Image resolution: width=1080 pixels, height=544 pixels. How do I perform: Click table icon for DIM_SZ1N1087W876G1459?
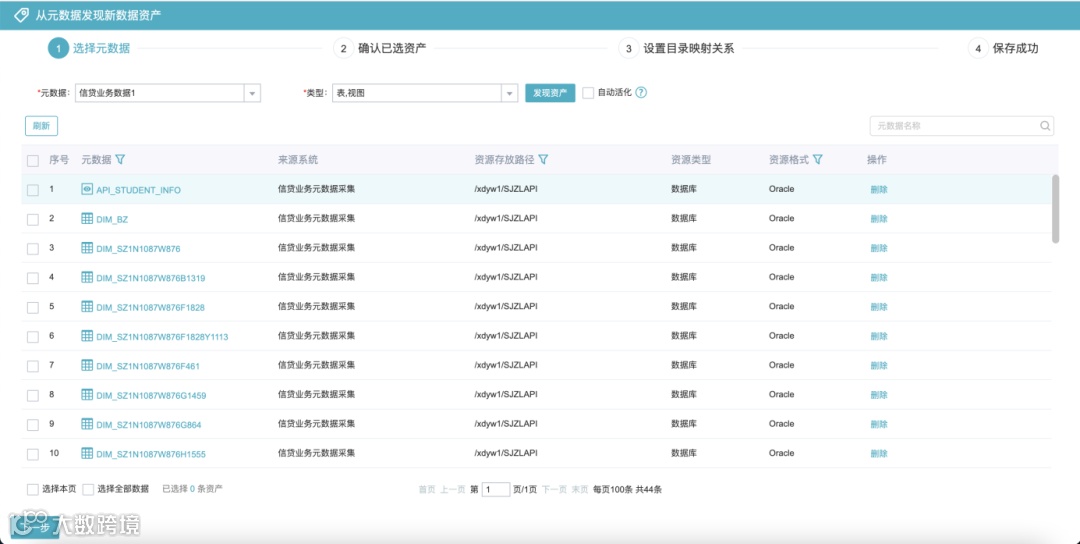[x=87, y=395]
